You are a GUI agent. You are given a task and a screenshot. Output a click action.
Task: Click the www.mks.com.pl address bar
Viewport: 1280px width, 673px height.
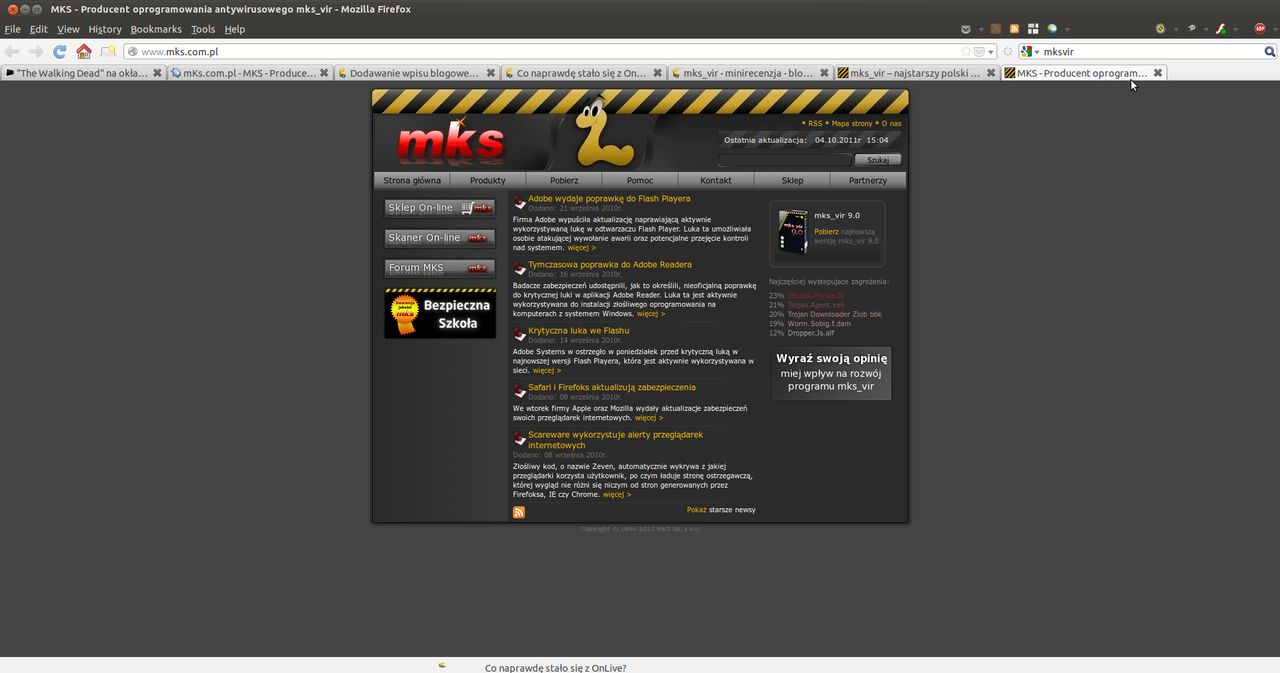tap(560, 51)
